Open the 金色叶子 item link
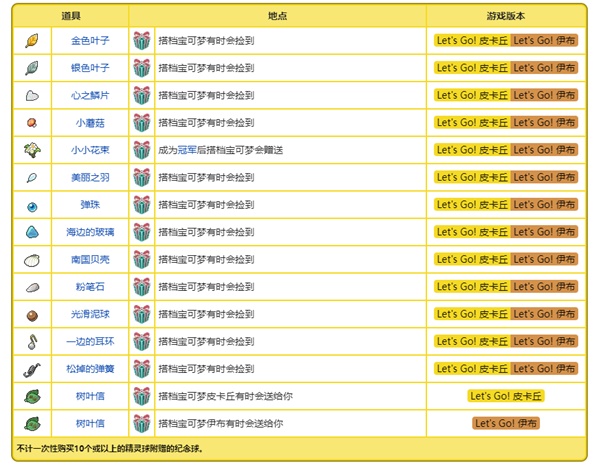This screenshot has width=600, height=465. coord(90,41)
